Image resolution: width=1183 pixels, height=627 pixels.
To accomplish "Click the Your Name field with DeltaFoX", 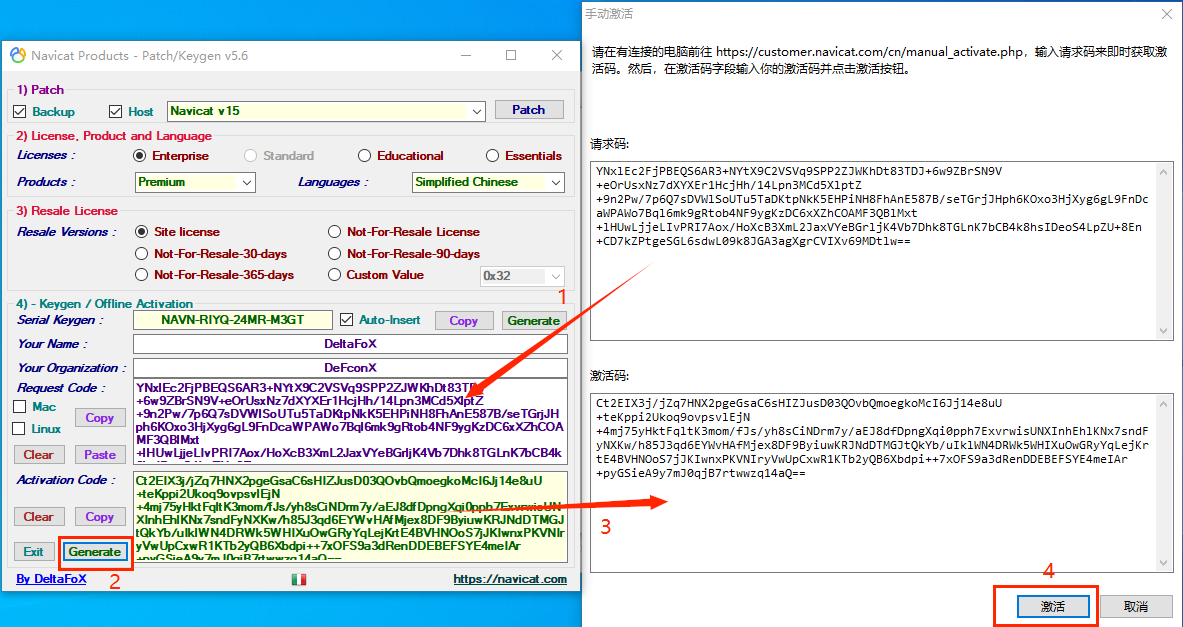I will pyautogui.click(x=350, y=343).
